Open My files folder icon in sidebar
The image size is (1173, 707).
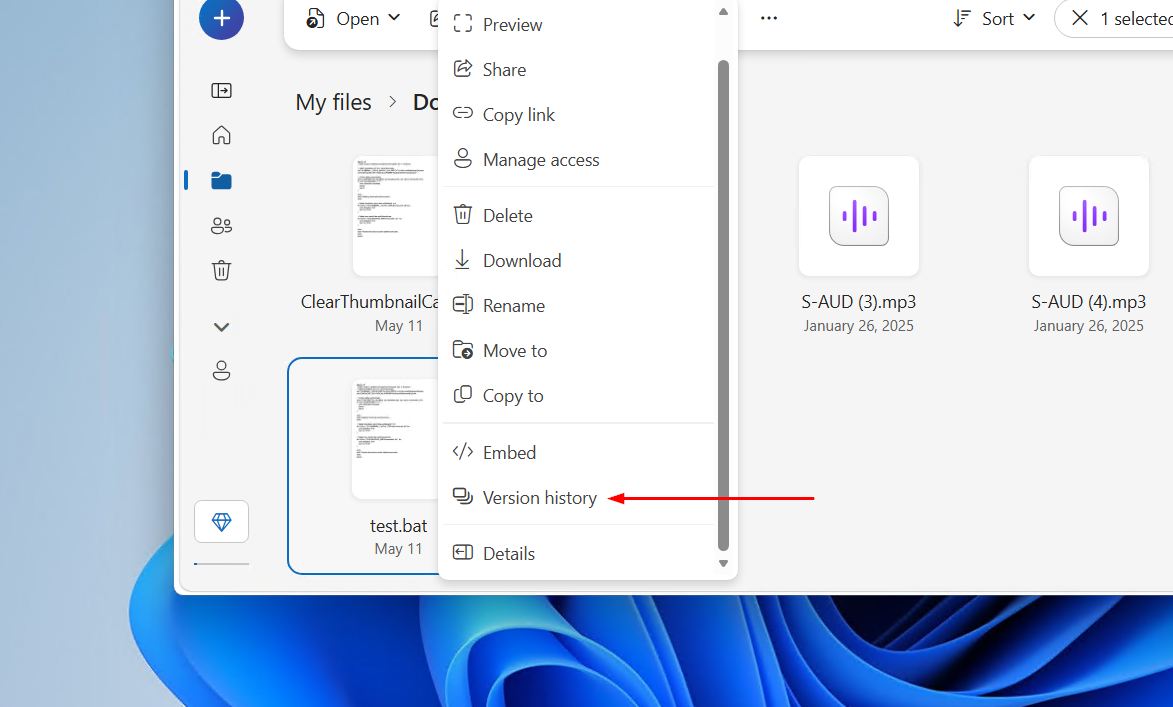tap(221, 180)
